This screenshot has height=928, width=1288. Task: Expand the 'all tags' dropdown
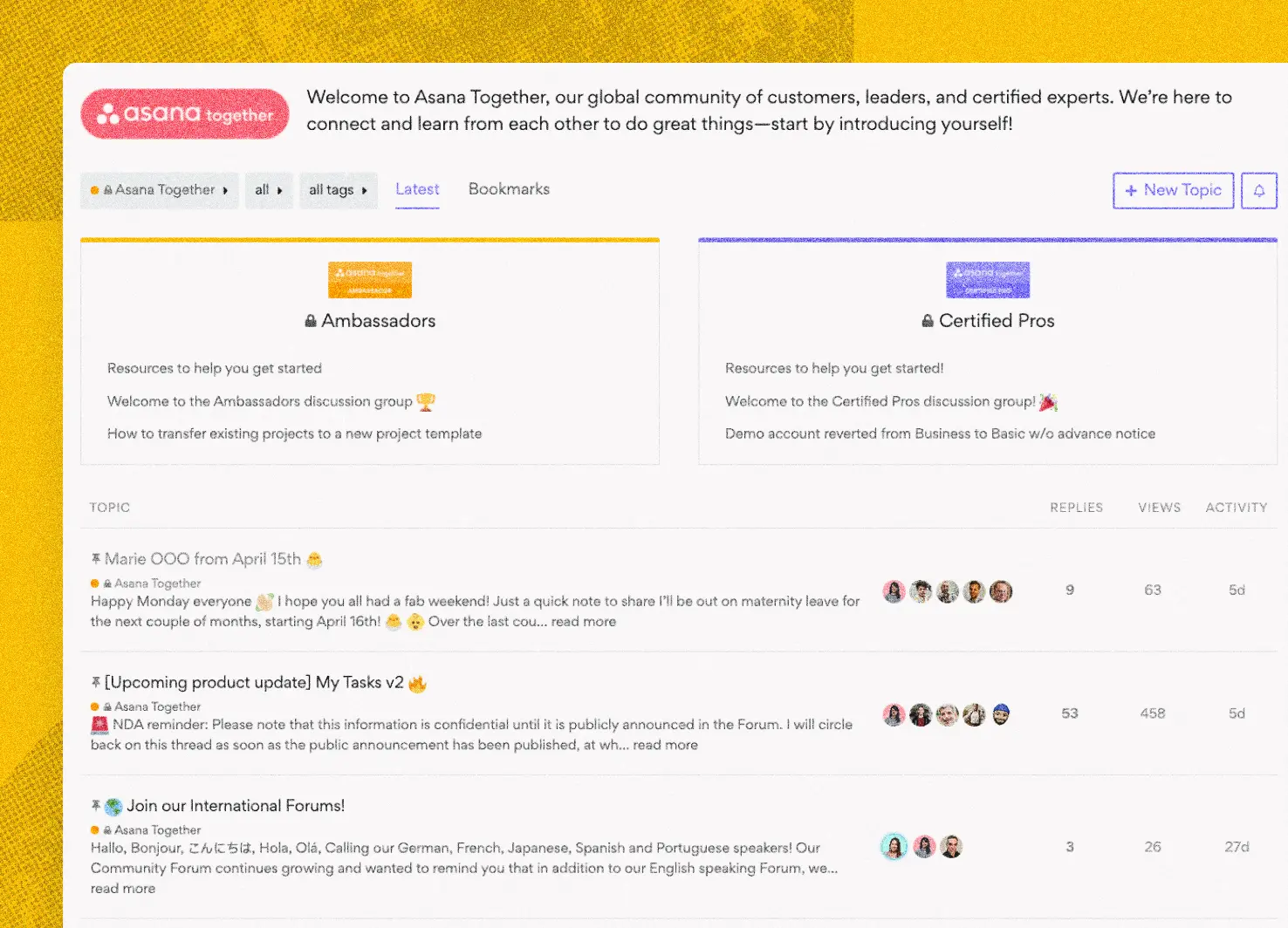(x=339, y=189)
